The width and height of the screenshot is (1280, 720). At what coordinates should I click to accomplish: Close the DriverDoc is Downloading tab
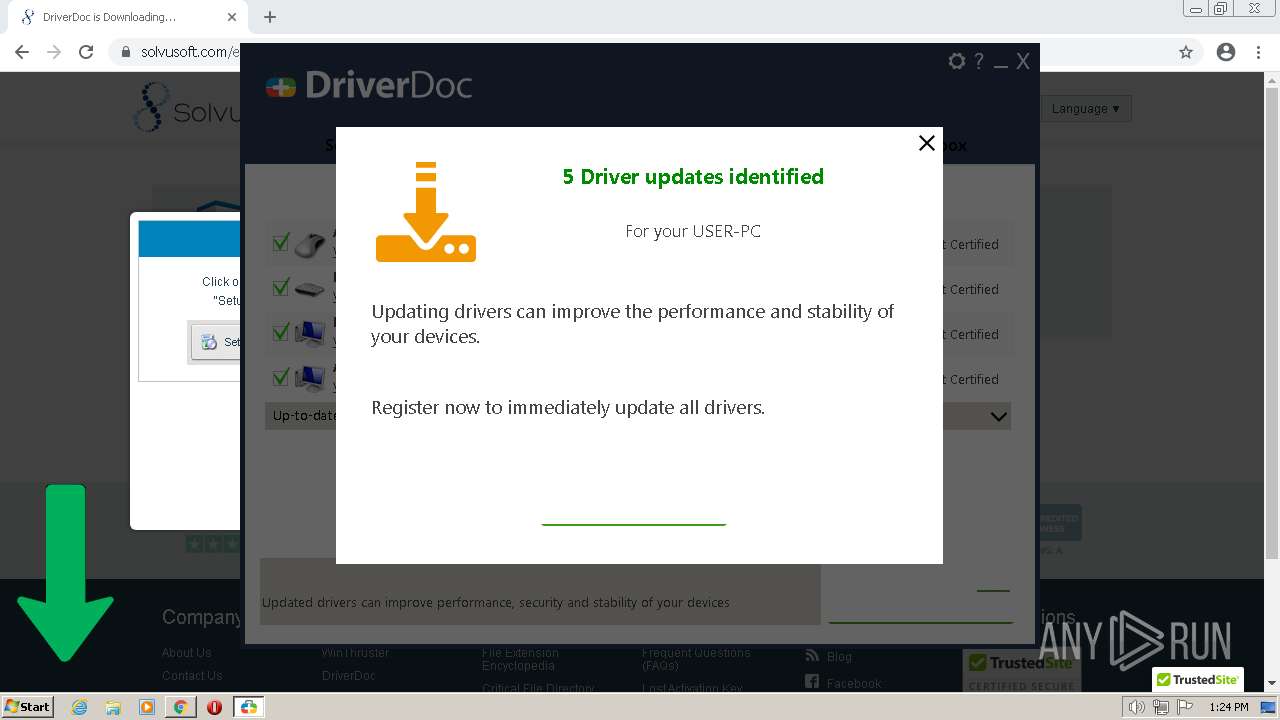(231, 17)
